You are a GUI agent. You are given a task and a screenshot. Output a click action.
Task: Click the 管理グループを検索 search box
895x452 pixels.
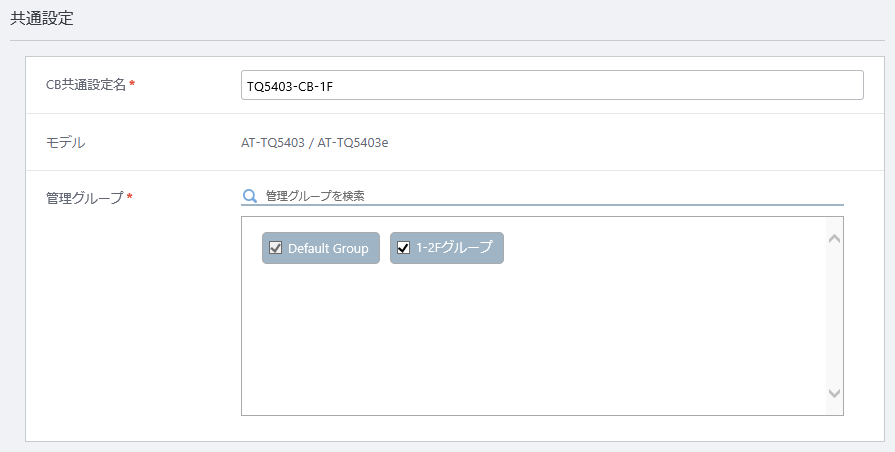[x=554, y=196]
